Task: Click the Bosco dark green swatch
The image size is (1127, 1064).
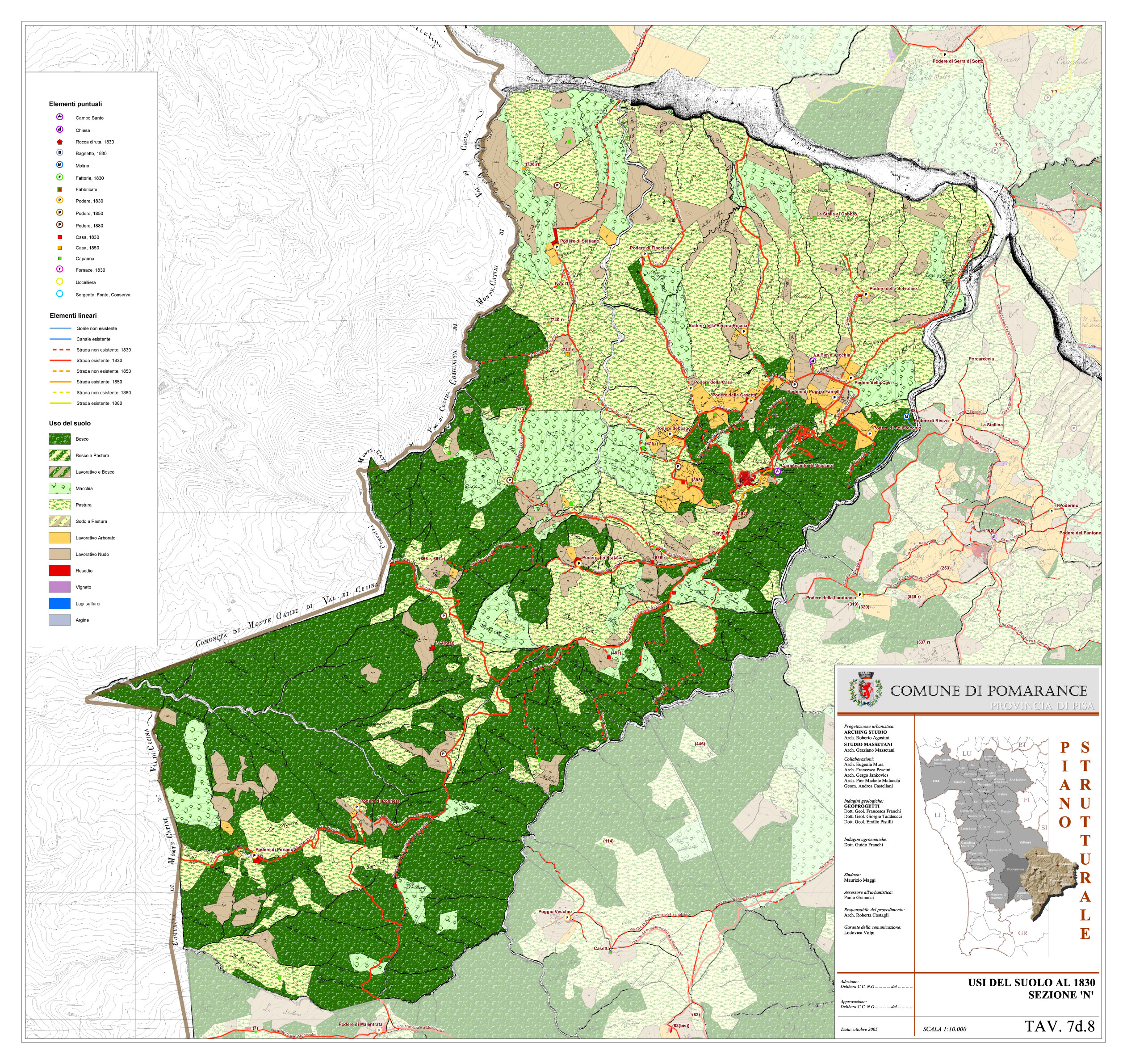Action: pos(59,439)
